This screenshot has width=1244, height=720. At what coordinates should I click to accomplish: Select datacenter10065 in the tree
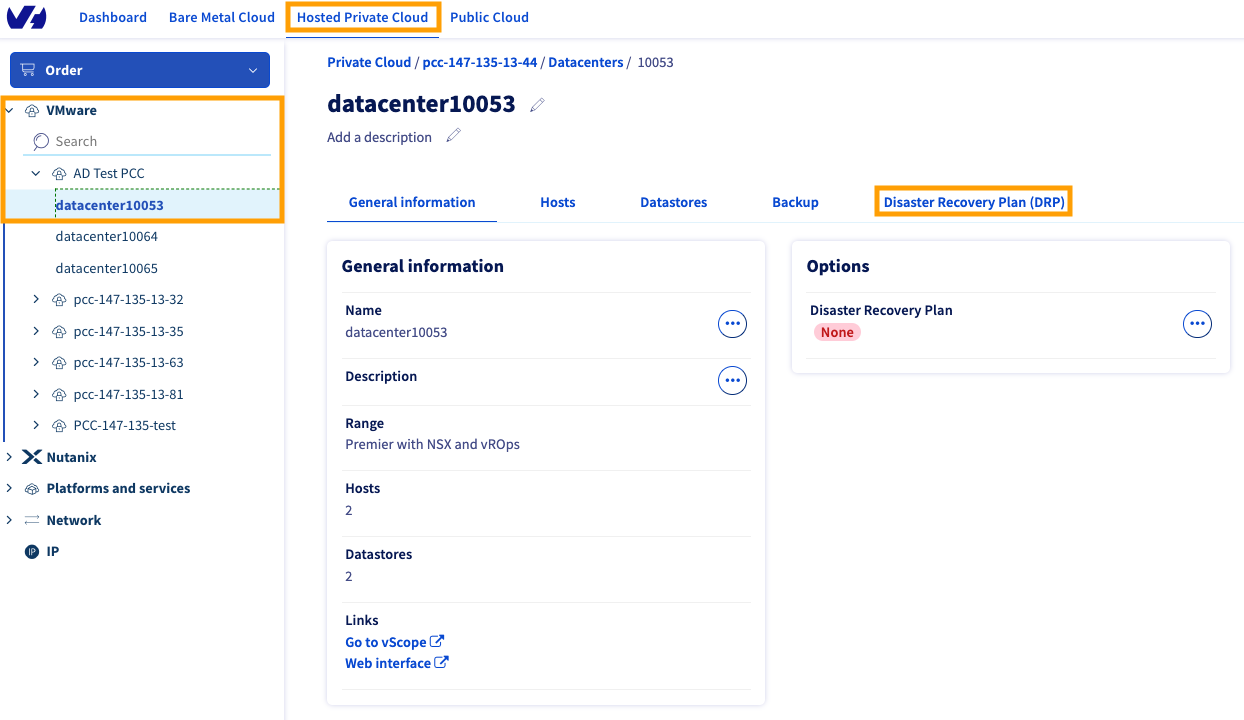(107, 268)
